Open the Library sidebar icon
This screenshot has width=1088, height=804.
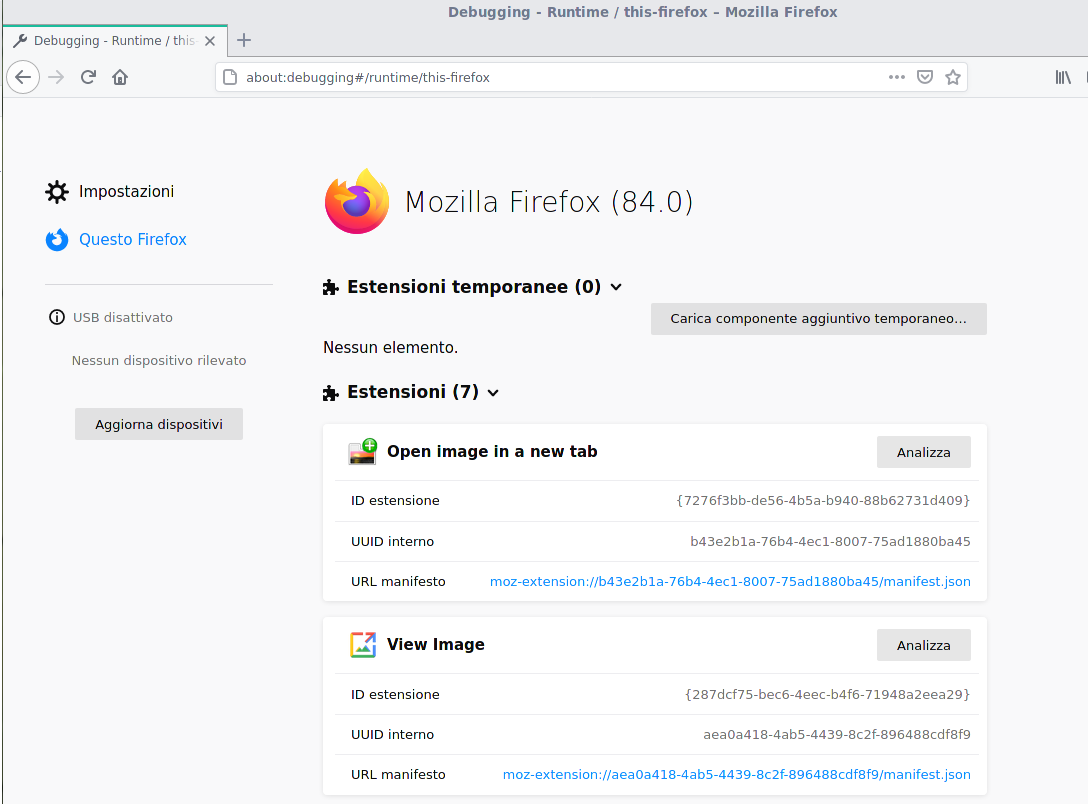[x=1063, y=77]
